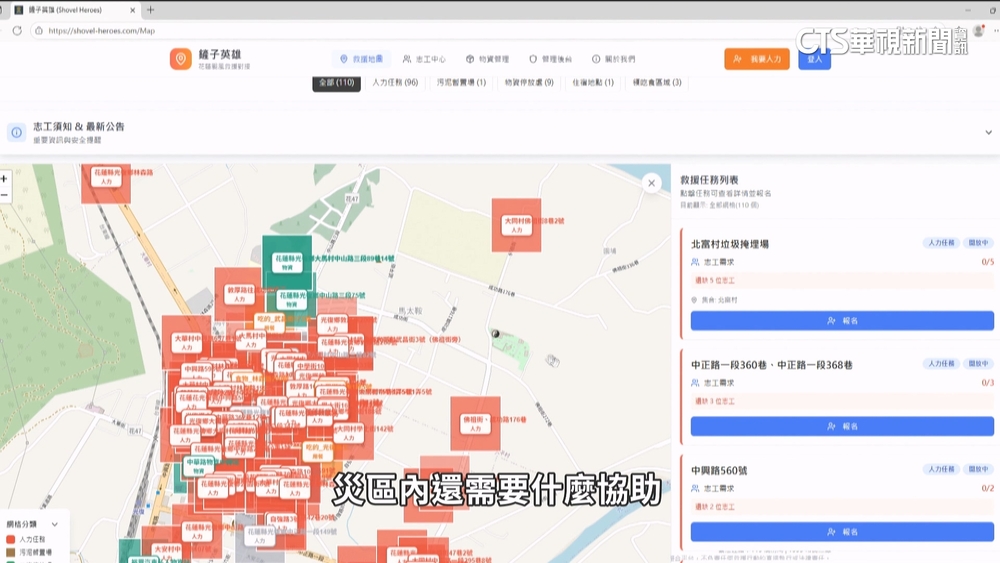This screenshot has height=563, width=1000.
Task: Select the 全部 (110) filter chip
Action: pos(337,83)
